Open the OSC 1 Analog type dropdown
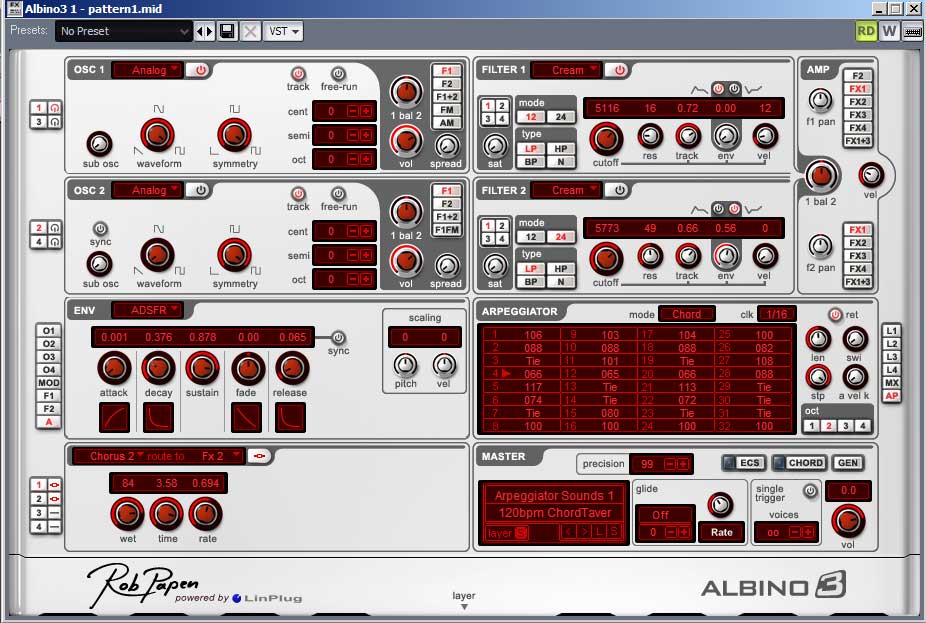The width and height of the screenshot is (926, 623). point(148,70)
